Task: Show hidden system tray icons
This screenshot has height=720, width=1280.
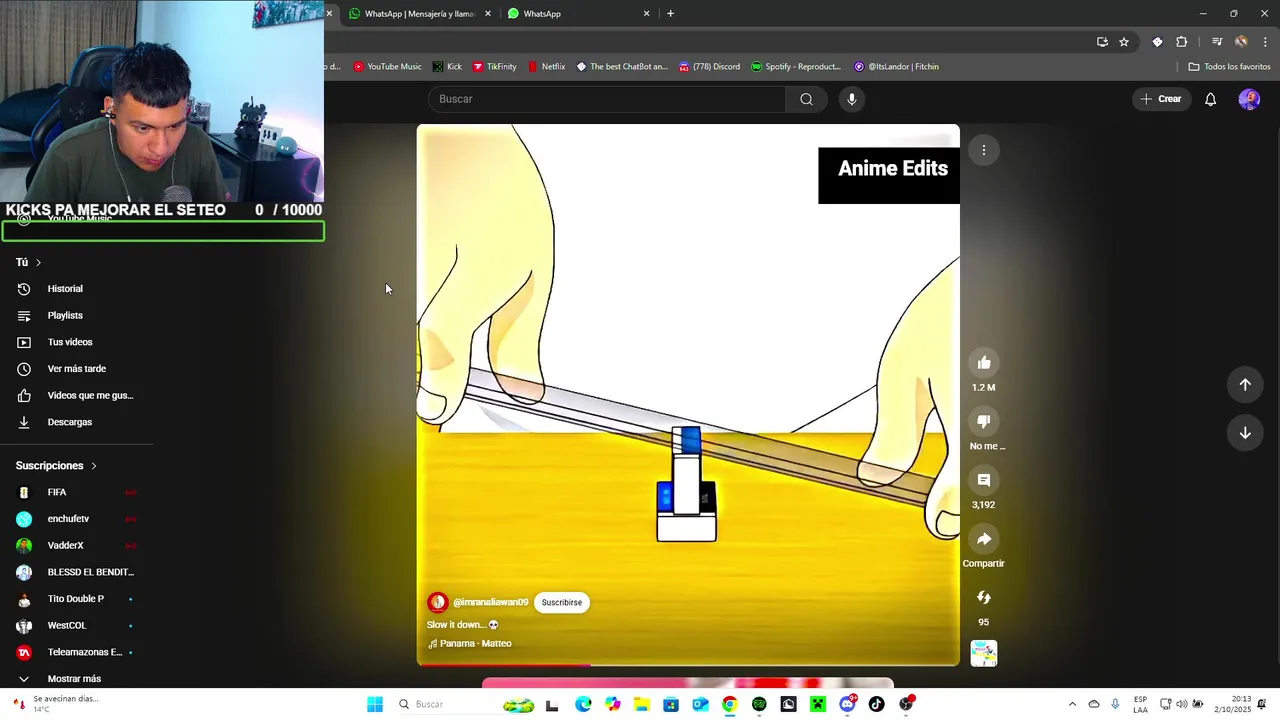Action: coord(1072,704)
